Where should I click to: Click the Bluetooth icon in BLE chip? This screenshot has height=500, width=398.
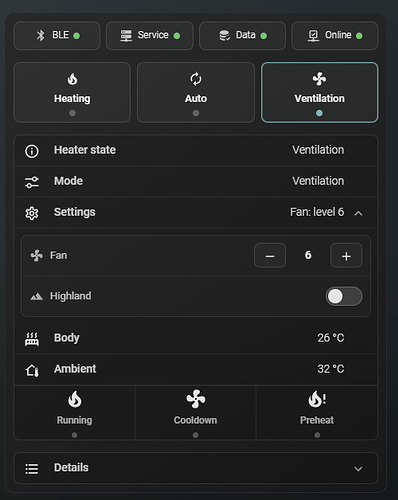(40, 35)
